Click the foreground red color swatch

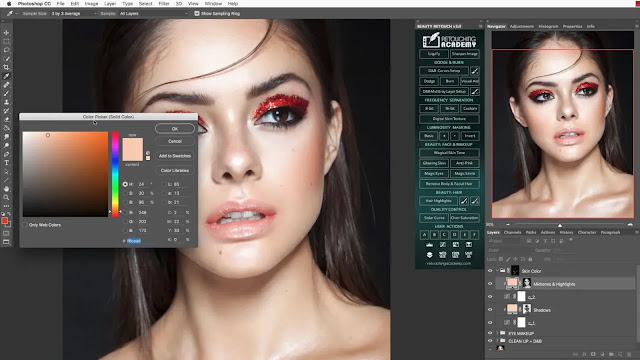tap(4, 221)
